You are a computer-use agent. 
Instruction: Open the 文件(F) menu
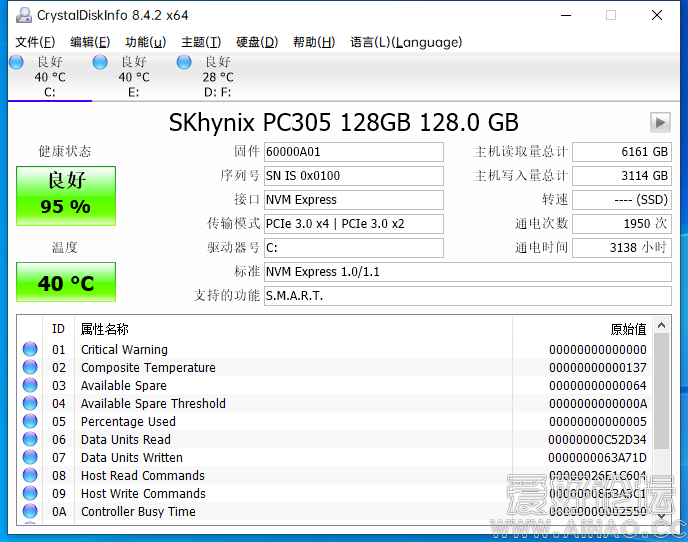pyautogui.click(x=35, y=42)
